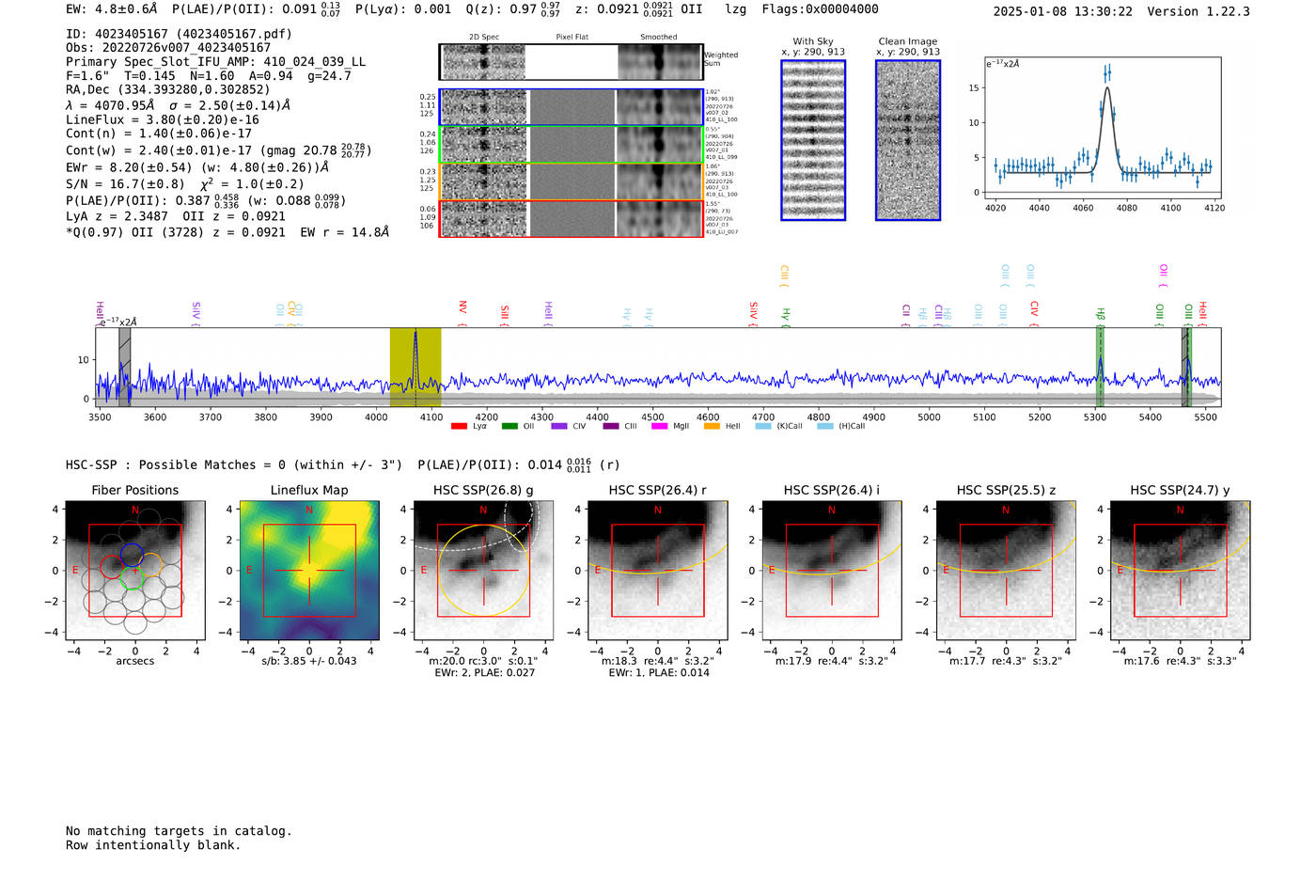1316x896 pixels.
Task: Click the "Pixel Flat" column header
Action: [x=572, y=38]
